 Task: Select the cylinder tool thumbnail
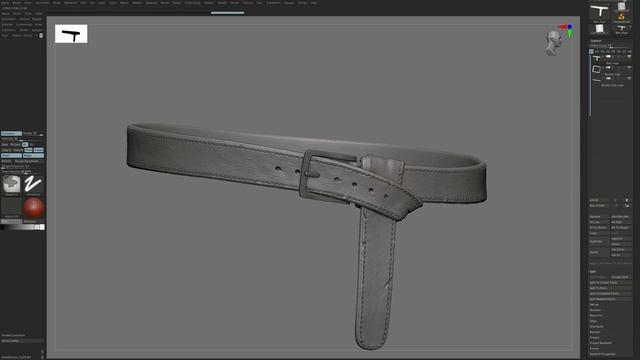click(621, 6)
